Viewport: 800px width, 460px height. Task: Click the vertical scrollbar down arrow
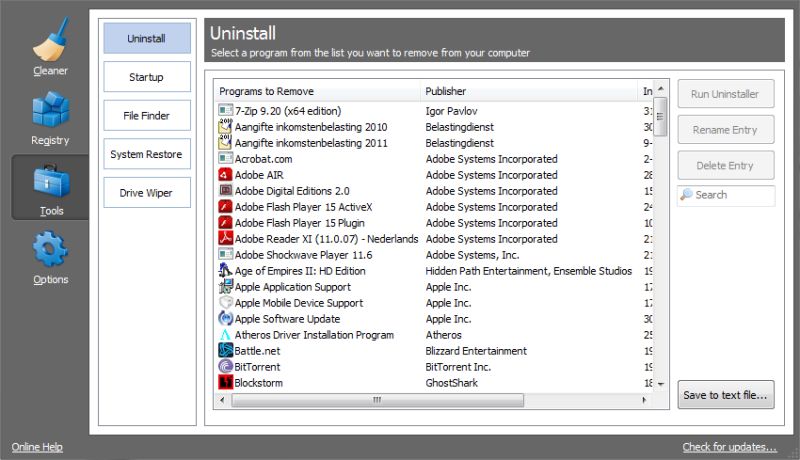(x=661, y=384)
